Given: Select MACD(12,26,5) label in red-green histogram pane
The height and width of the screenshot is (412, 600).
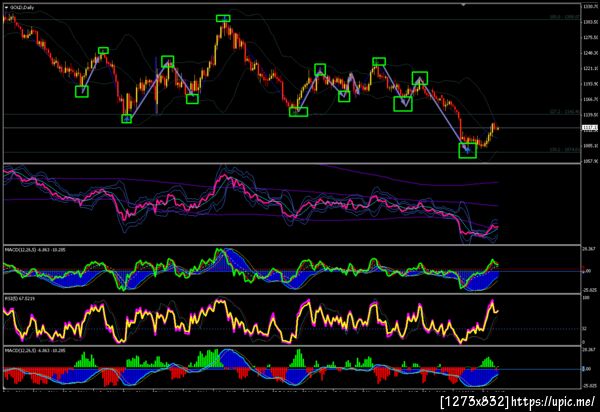Looking at the screenshot, I should pyautogui.click(x=35, y=350).
